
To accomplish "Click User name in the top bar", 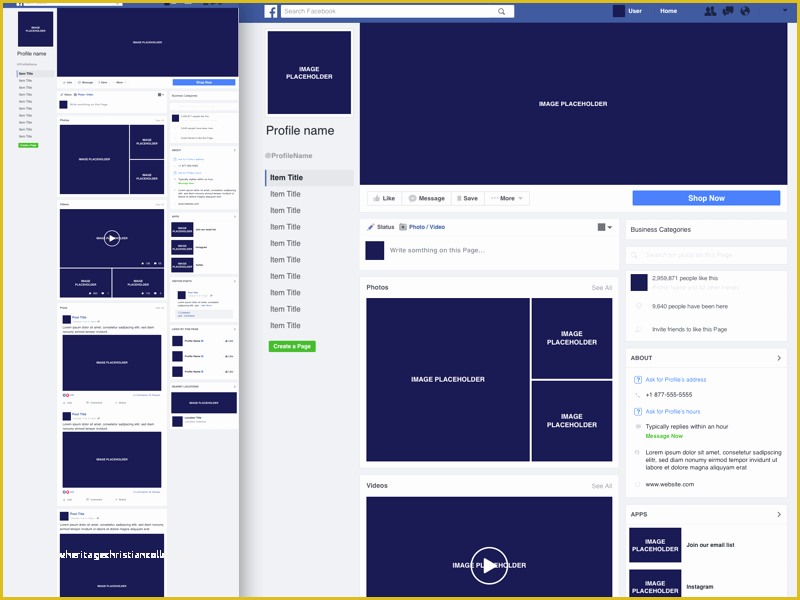I will click(635, 11).
